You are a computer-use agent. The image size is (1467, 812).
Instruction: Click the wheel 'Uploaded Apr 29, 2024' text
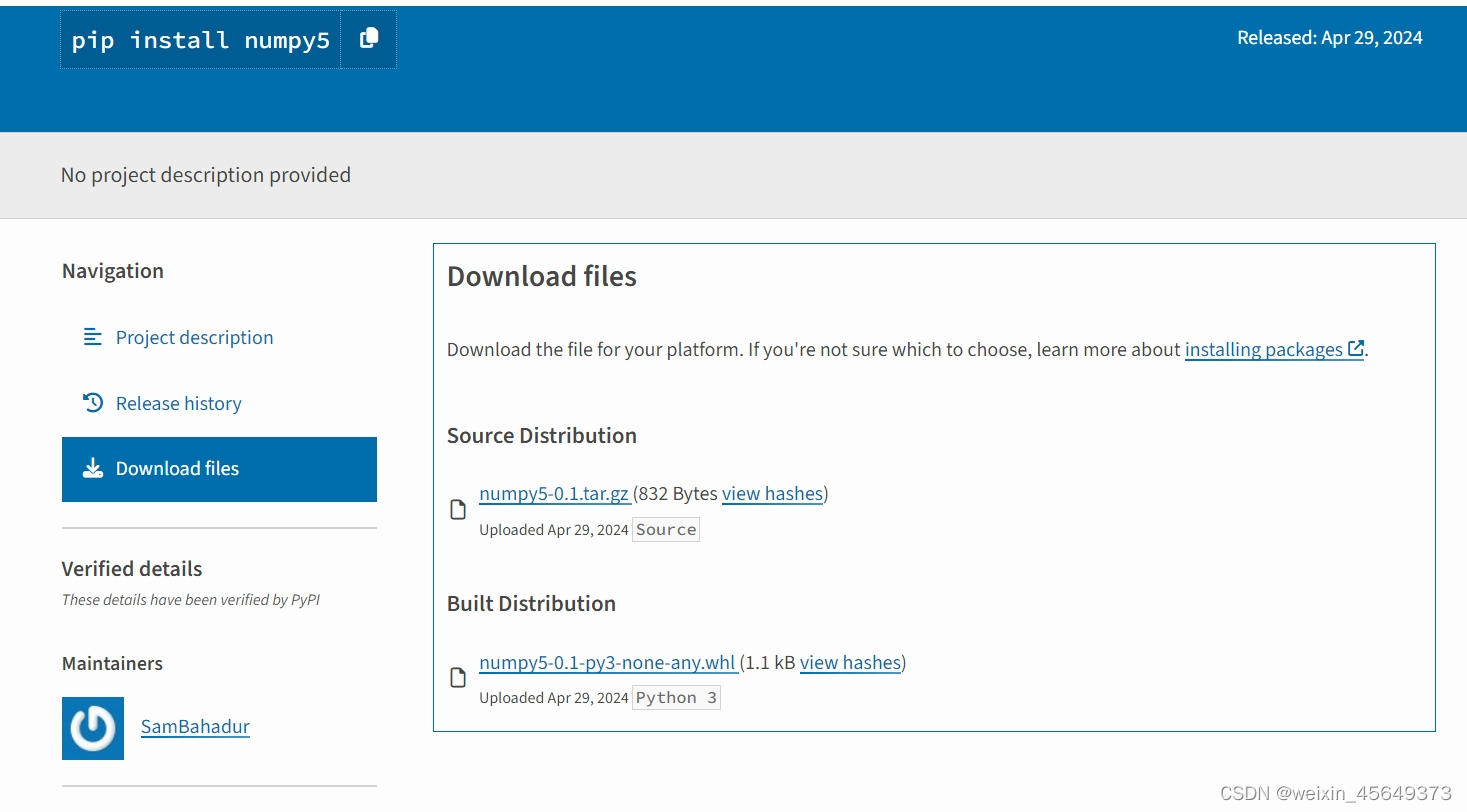pyautogui.click(x=553, y=698)
